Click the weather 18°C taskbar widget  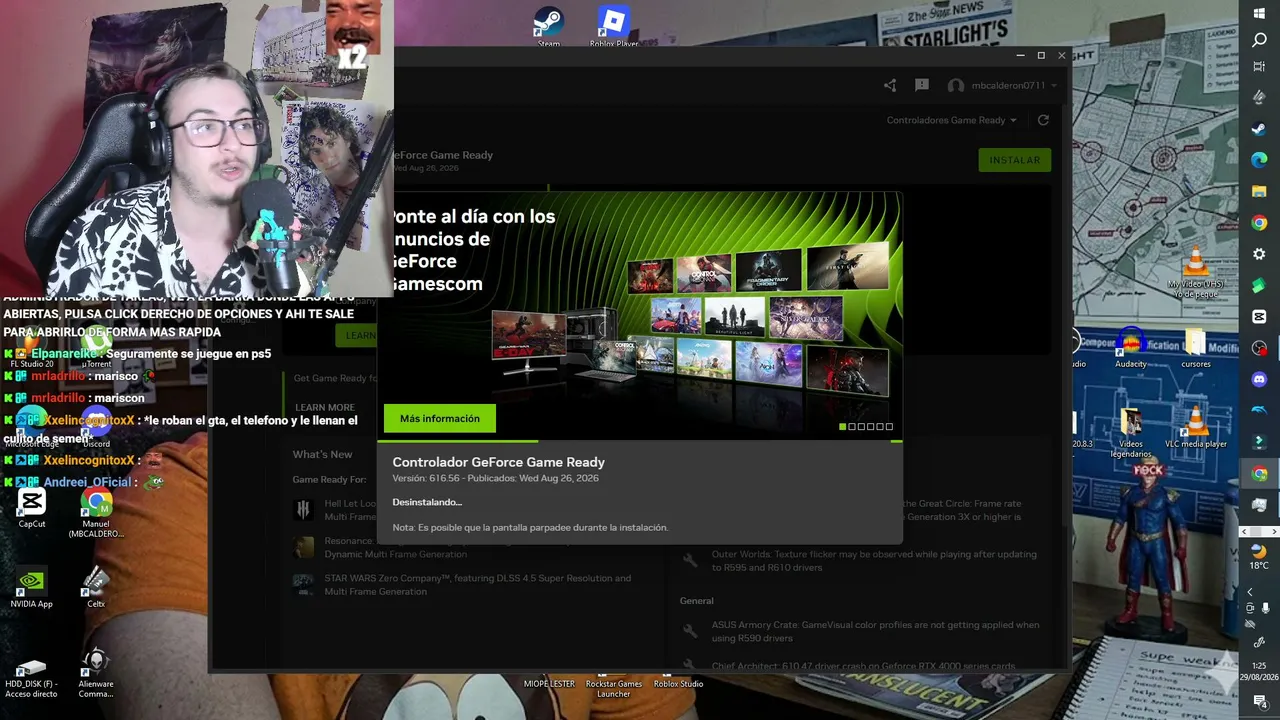1259,556
